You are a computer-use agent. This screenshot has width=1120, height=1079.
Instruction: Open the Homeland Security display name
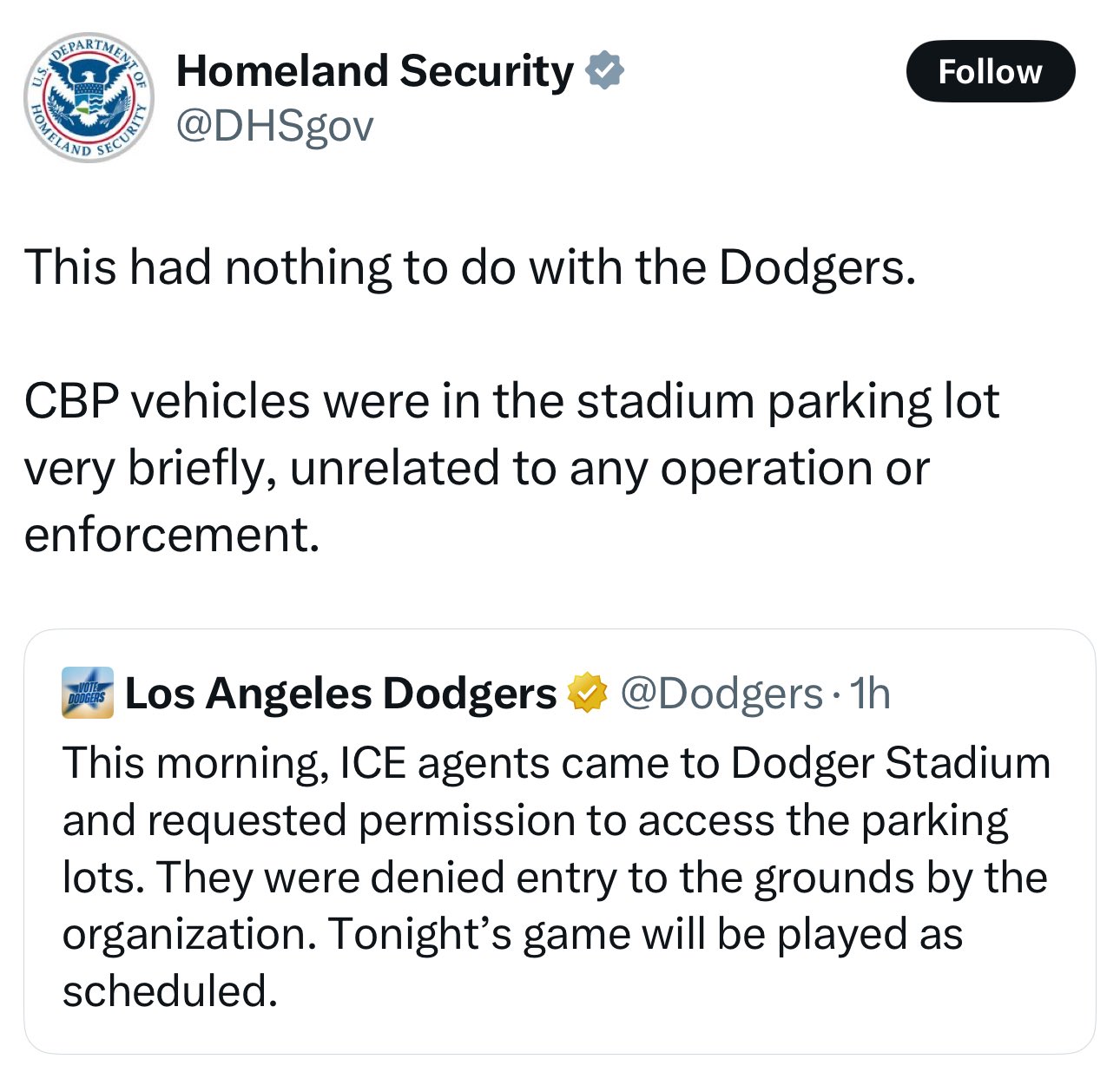coord(374,71)
